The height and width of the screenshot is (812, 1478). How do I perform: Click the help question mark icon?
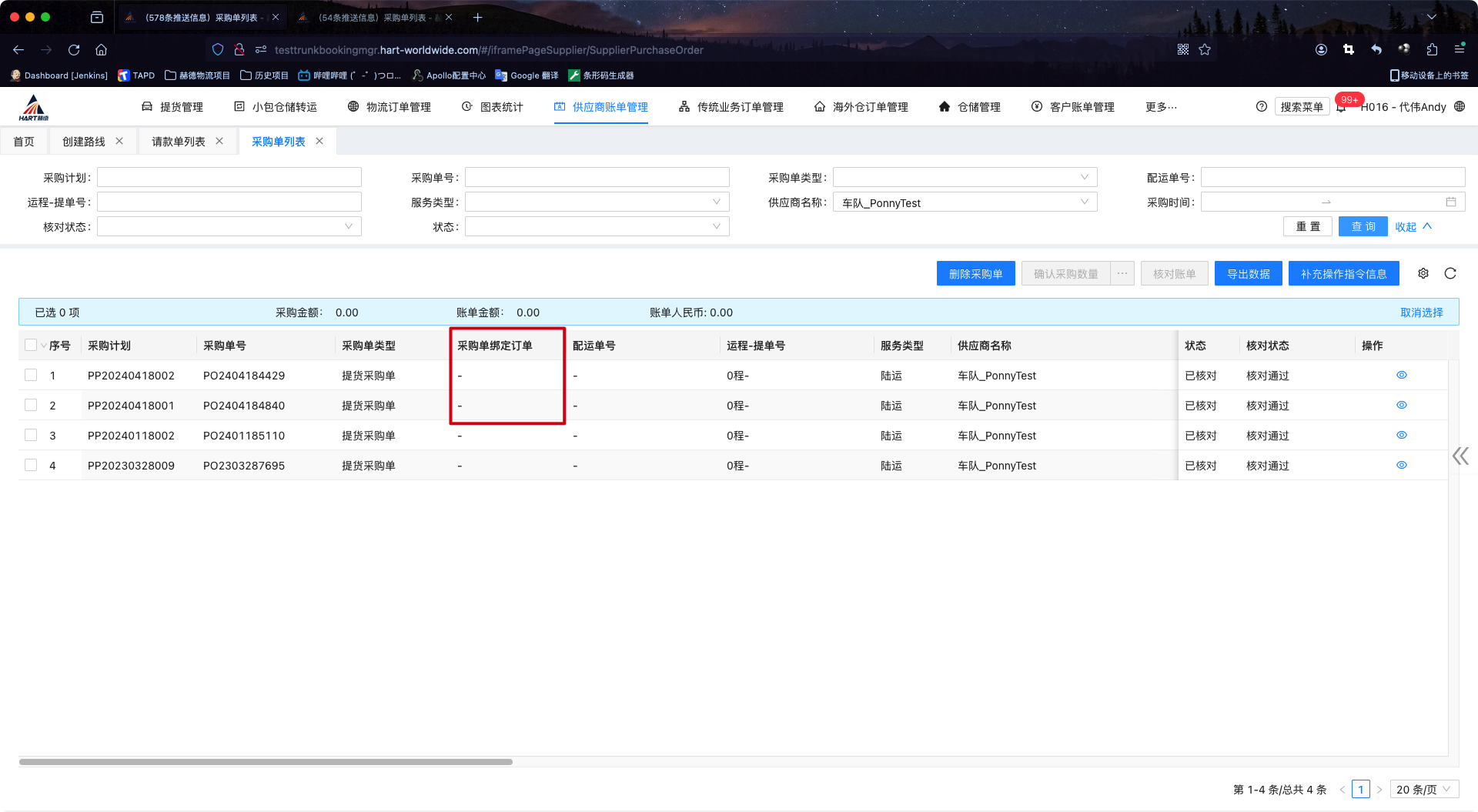tap(1261, 107)
